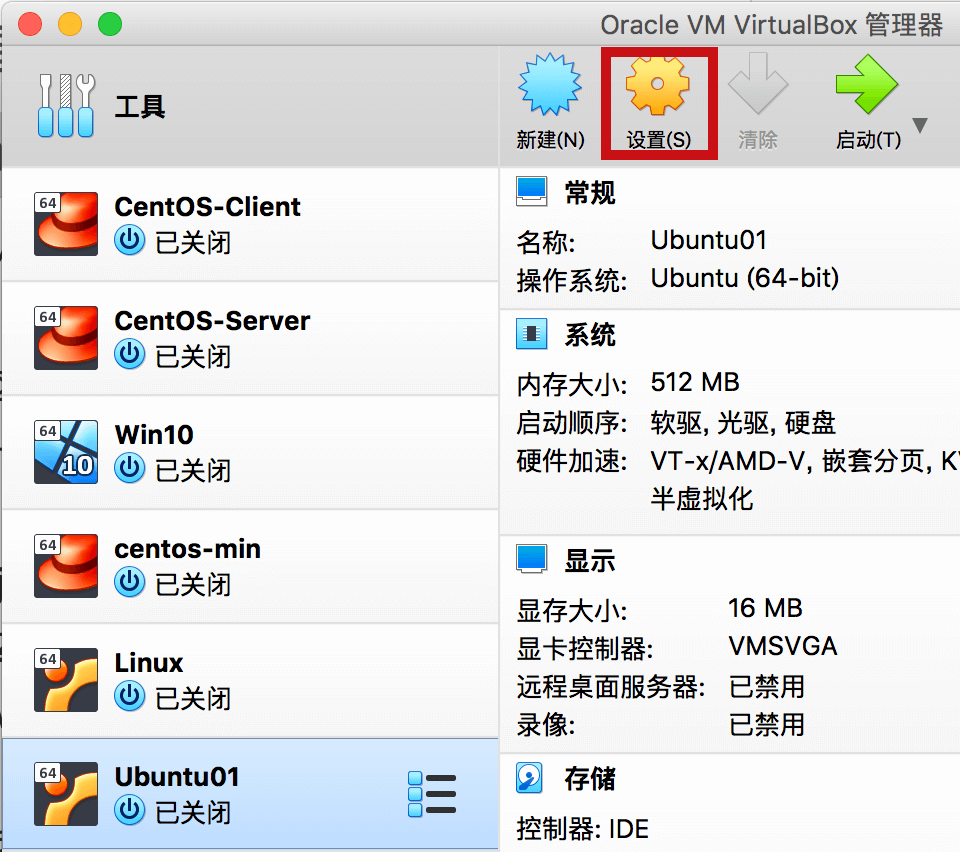Click the Display (显示) screen icon
The height and width of the screenshot is (852, 960).
click(531, 559)
